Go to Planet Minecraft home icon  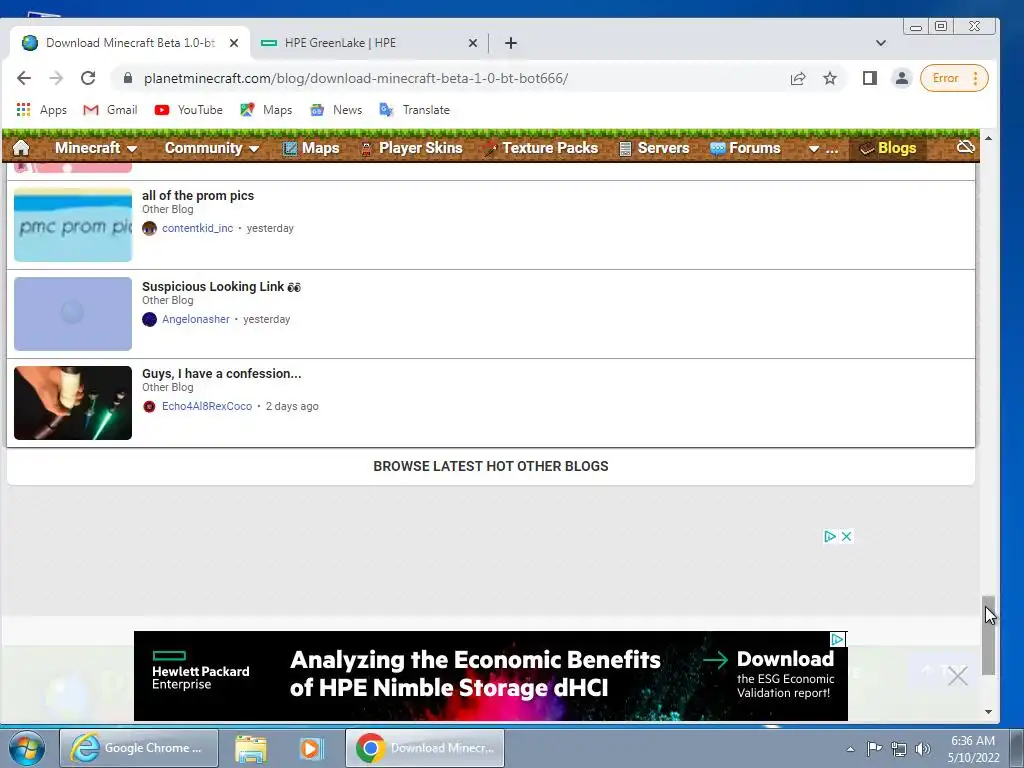[21, 148]
